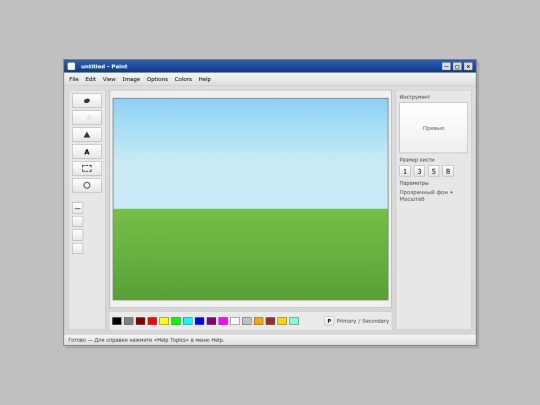The image size is (540, 405).
Task: Toggle the P primary/secondary color button
Action: [329, 321]
